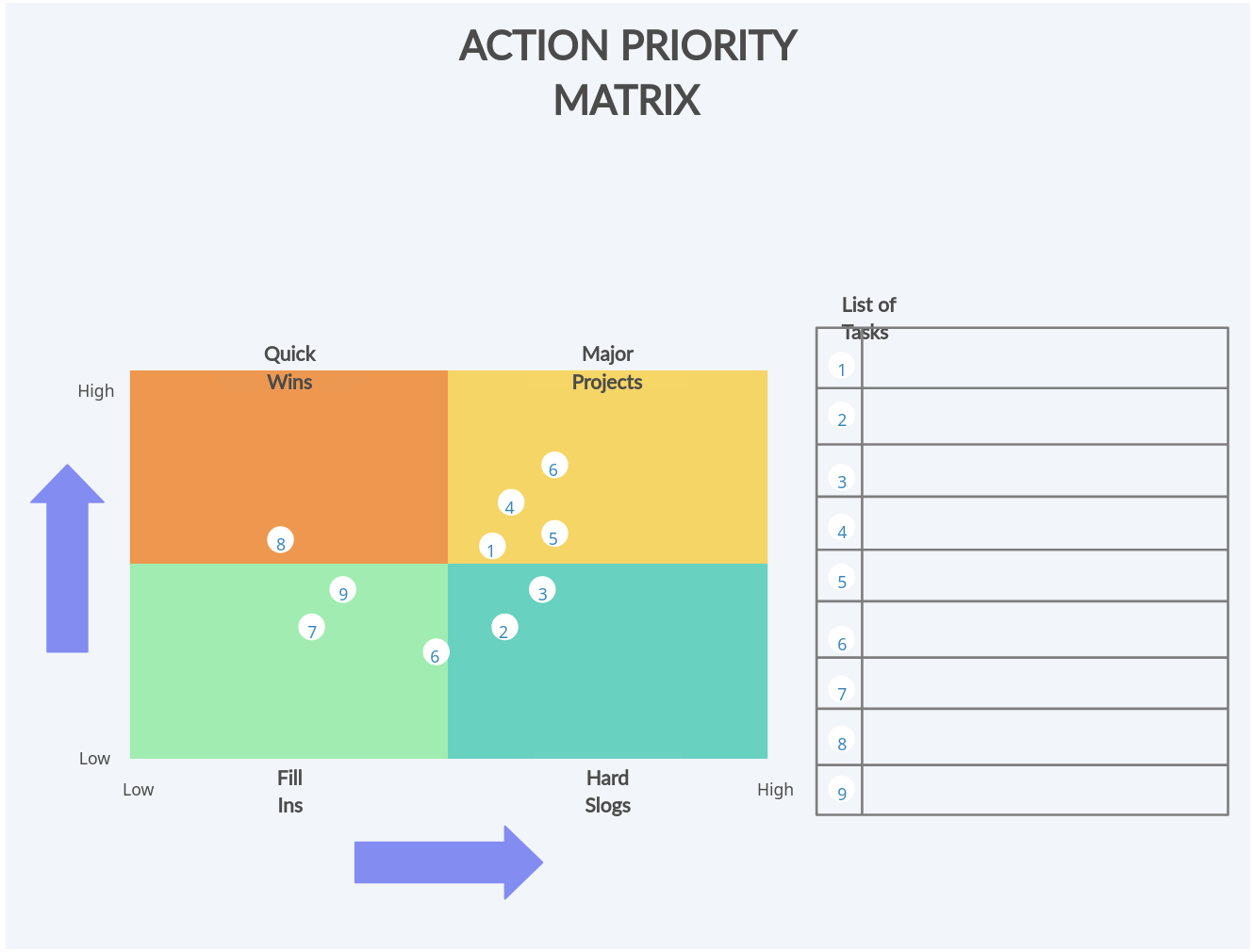Click the empty task field beside number 5
The height and width of the screenshot is (952, 1253).
[x=1045, y=576]
